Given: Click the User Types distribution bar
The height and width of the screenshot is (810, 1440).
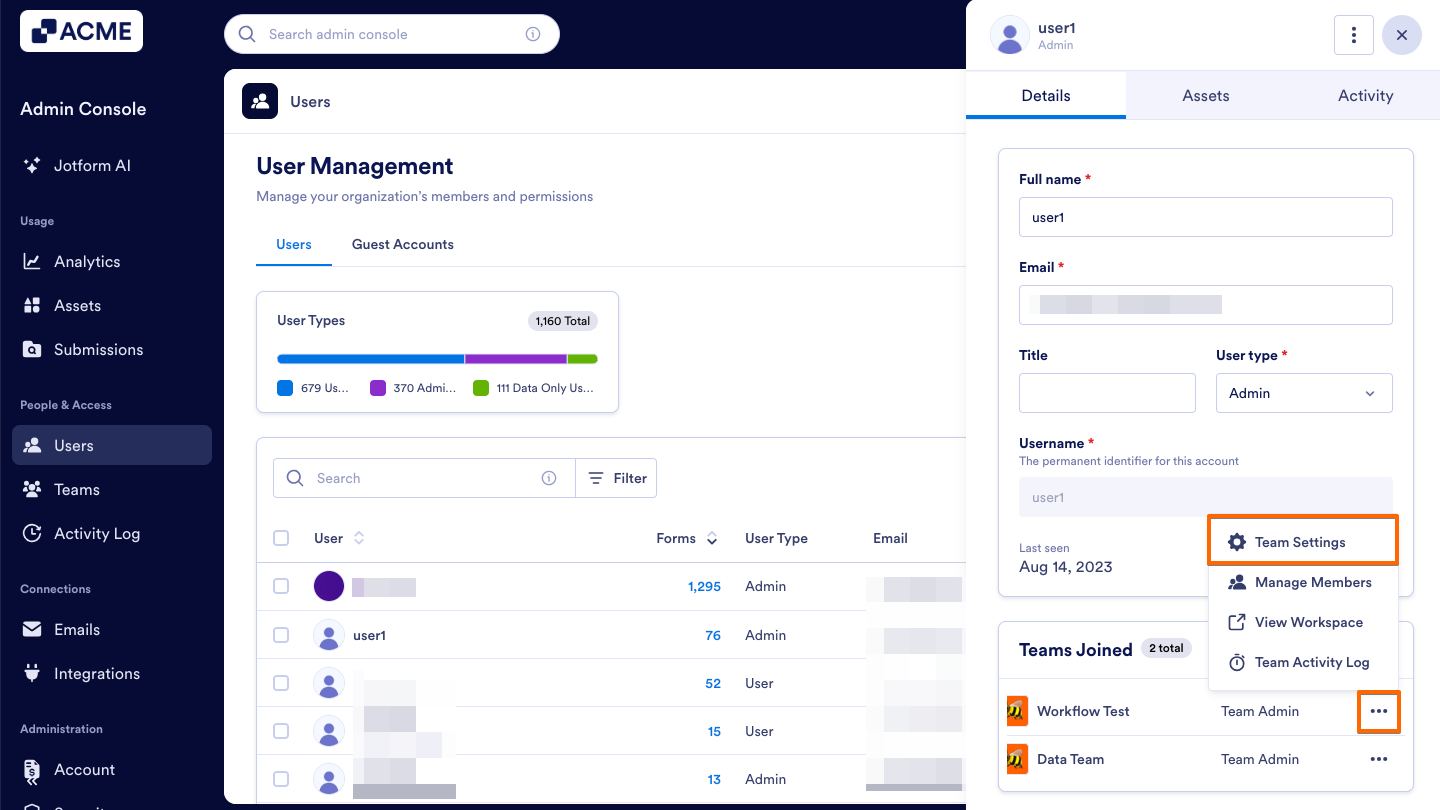Looking at the screenshot, I should (437, 358).
